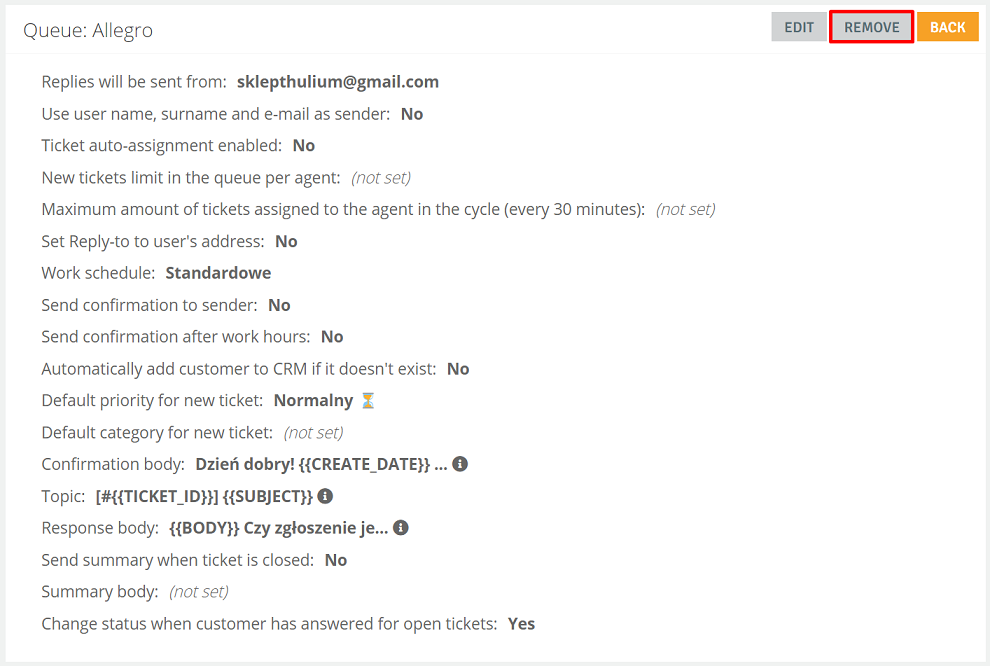Viewport: 990px width, 666px height.
Task: Click the confirmation body text Dzień dobry!
Action: pos(245,464)
